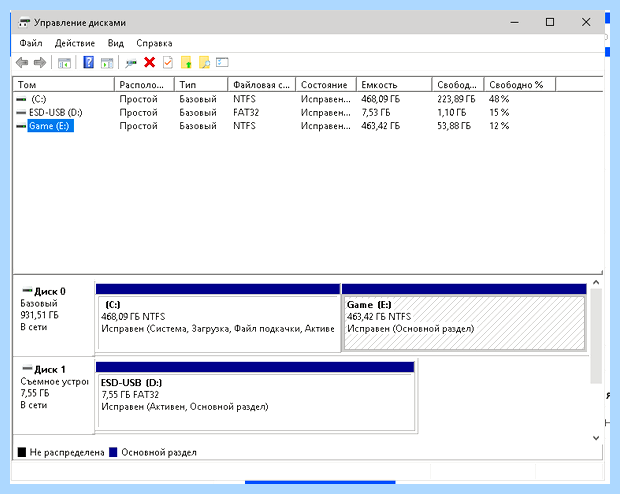Close the Управление дисками window
The width and height of the screenshot is (620, 494).
[x=586, y=22]
